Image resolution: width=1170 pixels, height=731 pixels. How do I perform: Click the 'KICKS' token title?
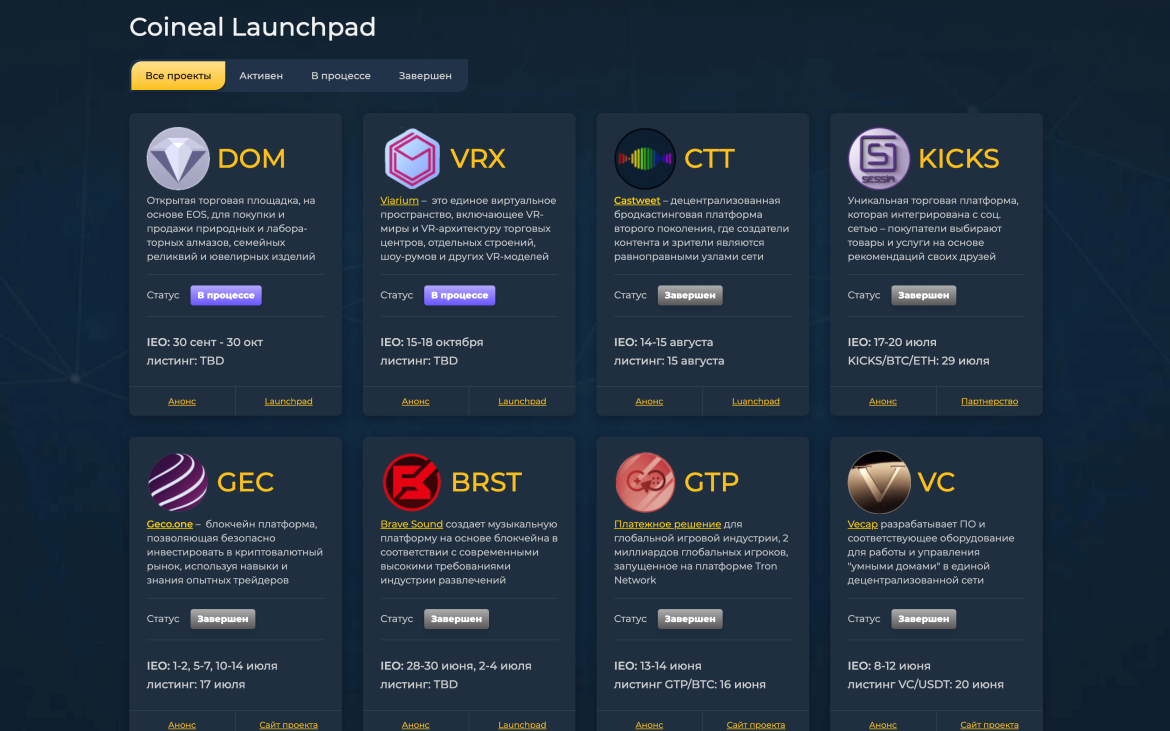pyautogui.click(x=958, y=158)
